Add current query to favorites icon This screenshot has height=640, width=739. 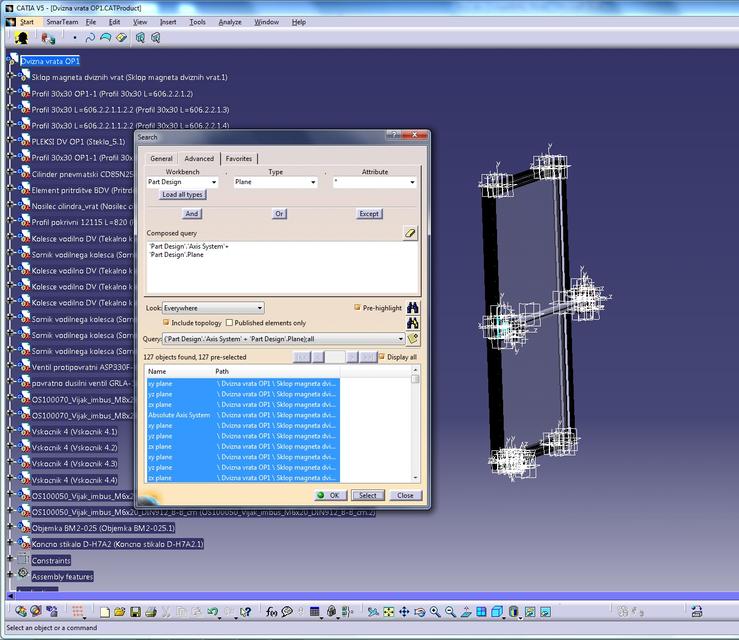click(413, 339)
